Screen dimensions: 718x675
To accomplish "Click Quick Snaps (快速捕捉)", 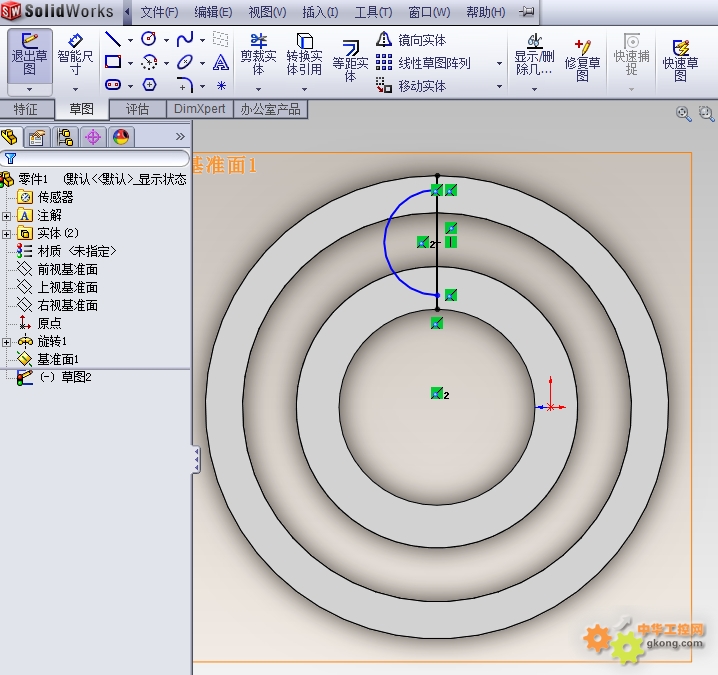I will click(631, 55).
